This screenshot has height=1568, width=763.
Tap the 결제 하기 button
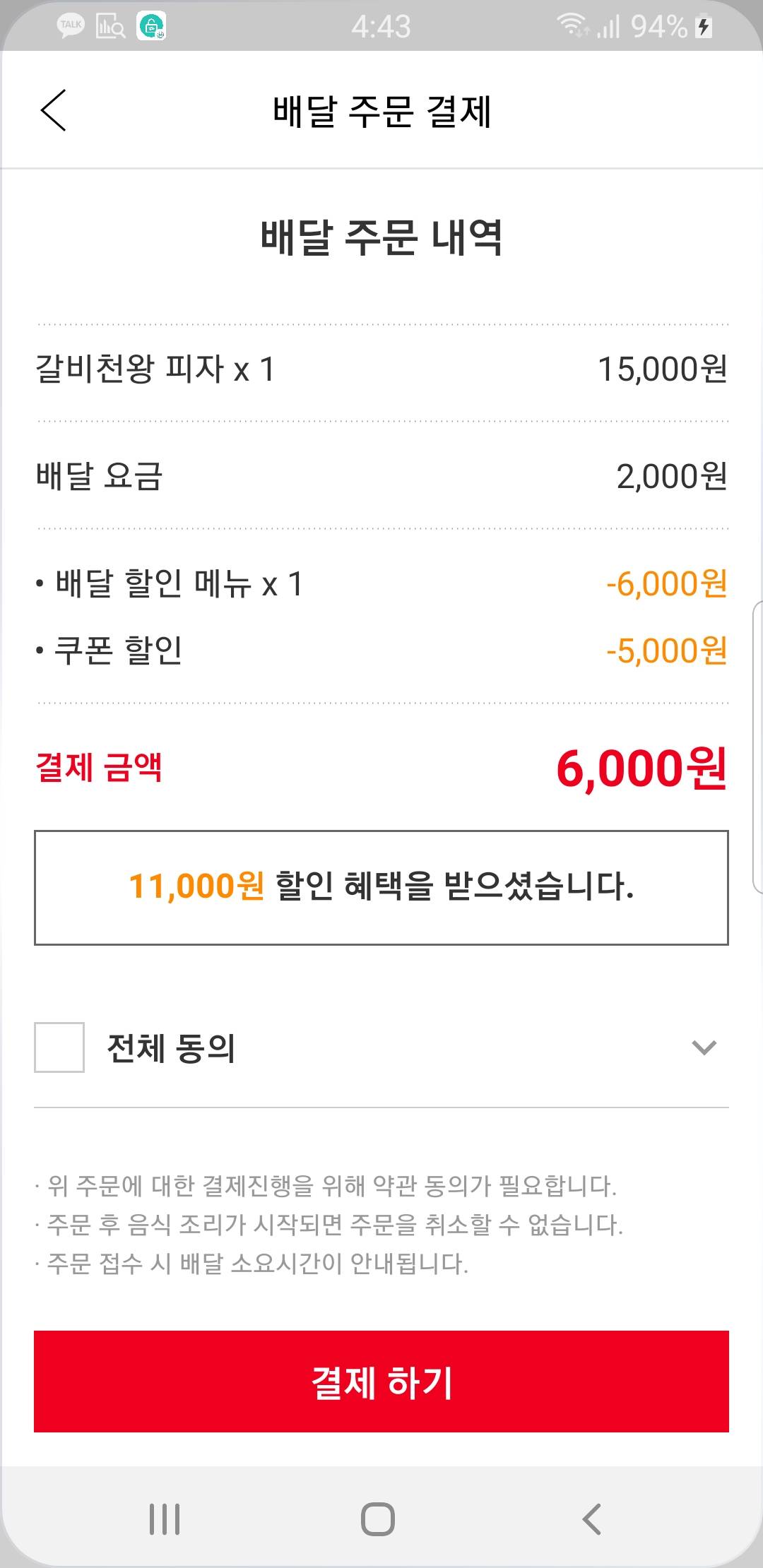381,1382
